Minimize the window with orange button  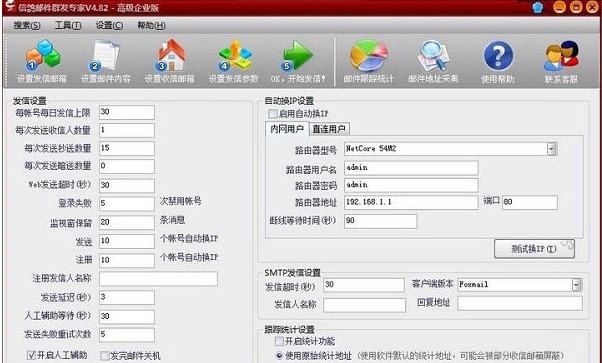(x=559, y=7)
